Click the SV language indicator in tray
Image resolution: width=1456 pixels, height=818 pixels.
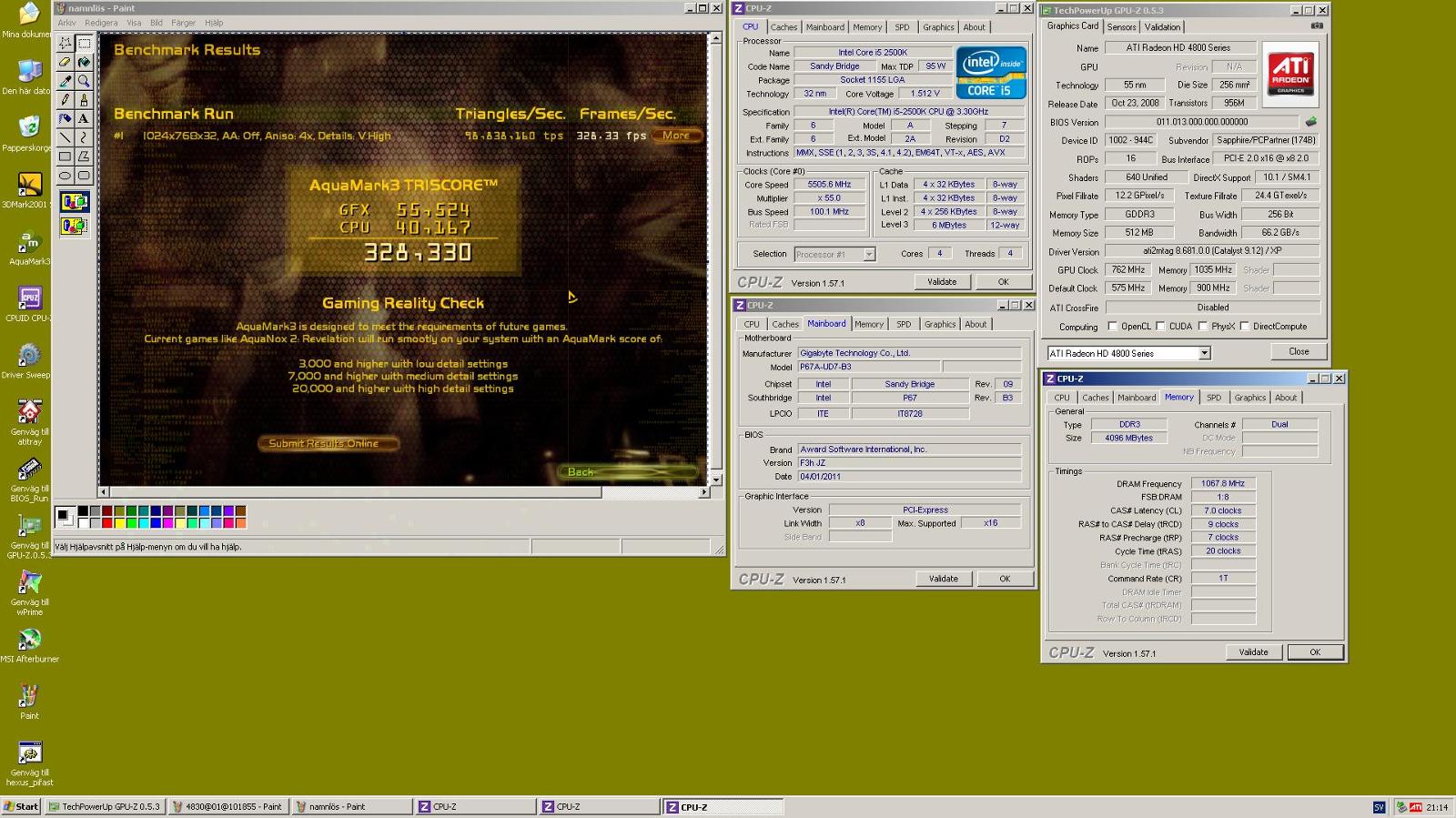1379,807
